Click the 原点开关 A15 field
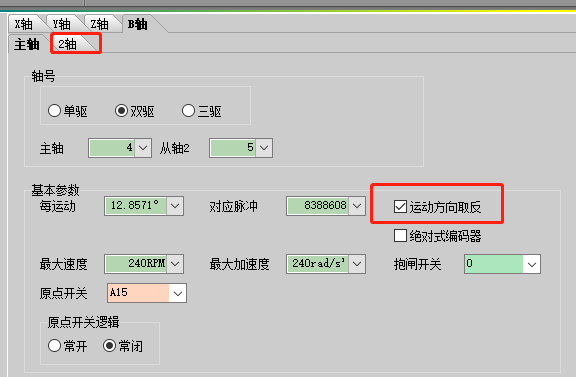The height and width of the screenshot is (377, 576). pyautogui.click(x=147, y=293)
